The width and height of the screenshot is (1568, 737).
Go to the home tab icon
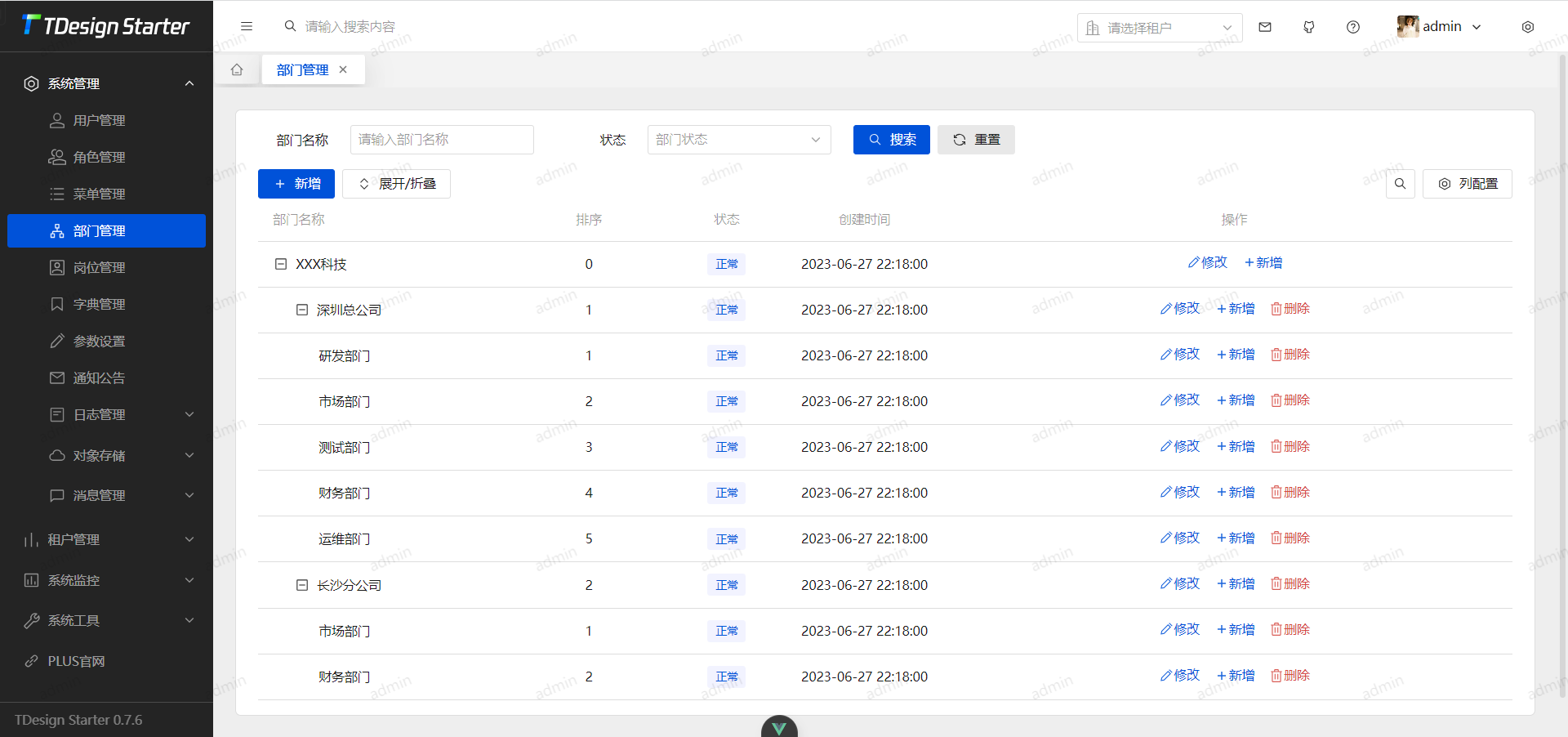click(237, 69)
